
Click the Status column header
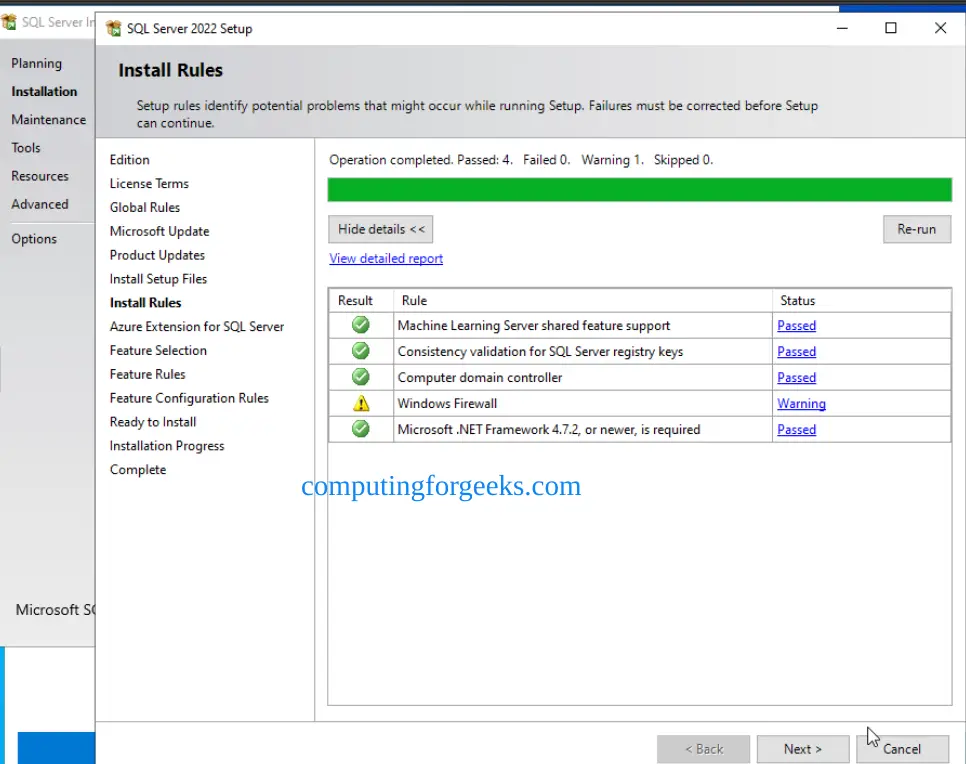pos(862,300)
